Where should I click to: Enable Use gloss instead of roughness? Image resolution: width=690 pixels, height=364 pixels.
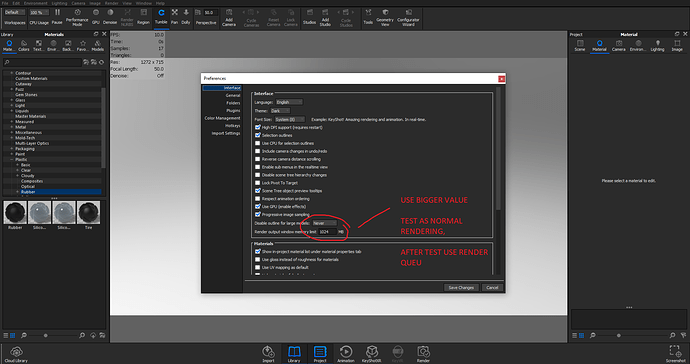tap(258, 259)
